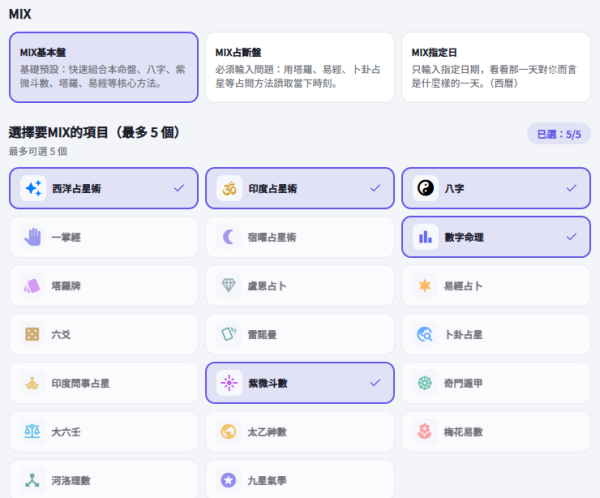Click the 選擇要MIX的項目 section heading
Viewport: 600px width, 498px height.
pyautogui.click(x=94, y=132)
